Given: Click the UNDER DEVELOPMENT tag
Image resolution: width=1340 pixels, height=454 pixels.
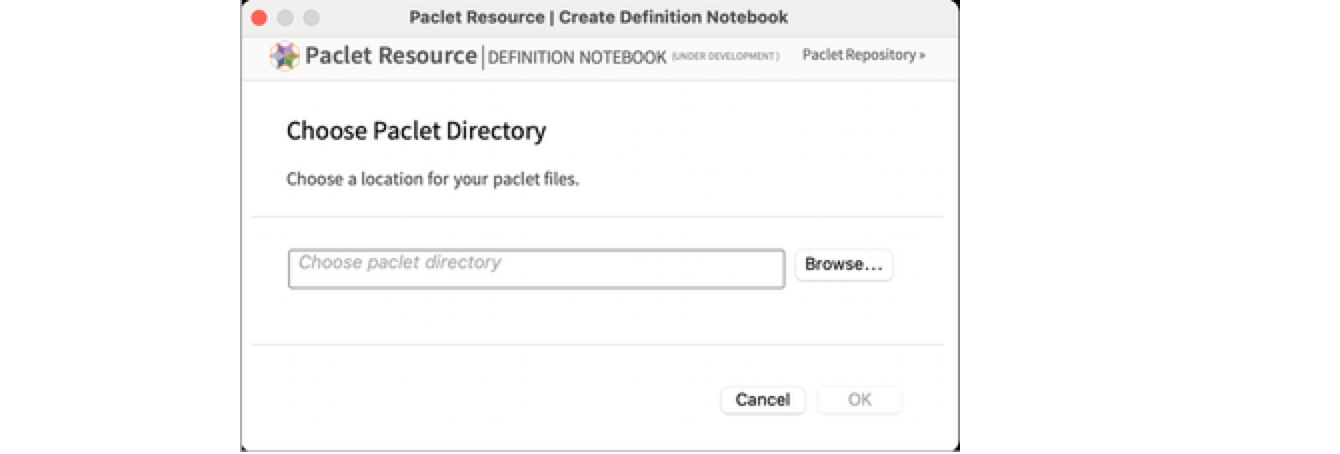Looking at the screenshot, I should click(725, 56).
